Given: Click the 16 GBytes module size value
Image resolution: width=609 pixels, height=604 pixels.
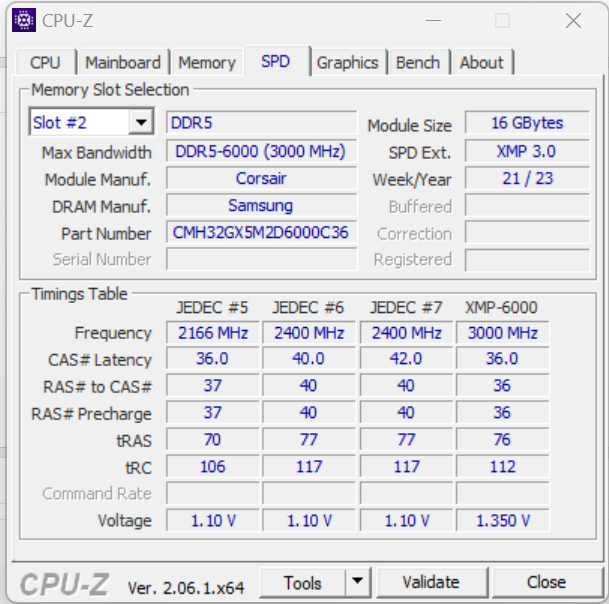Looking at the screenshot, I should point(527,123).
